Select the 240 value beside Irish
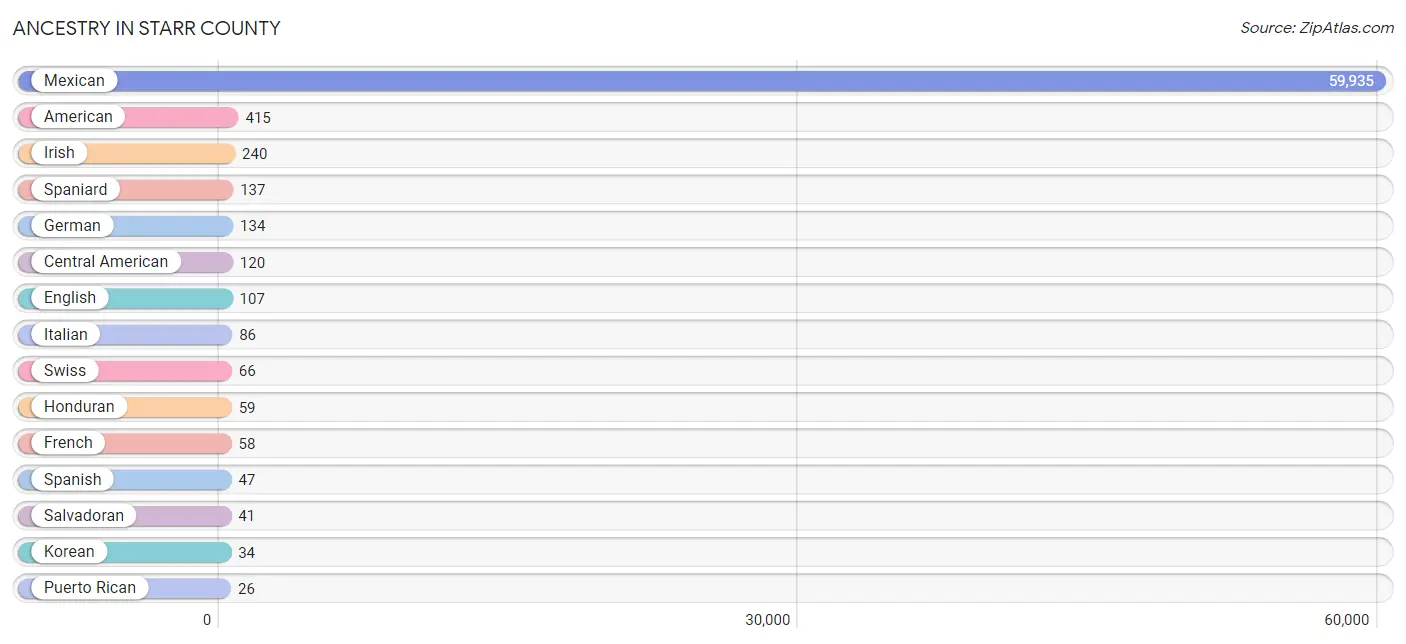The width and height of the screenshot is (1406, 644). coord(255,154)
